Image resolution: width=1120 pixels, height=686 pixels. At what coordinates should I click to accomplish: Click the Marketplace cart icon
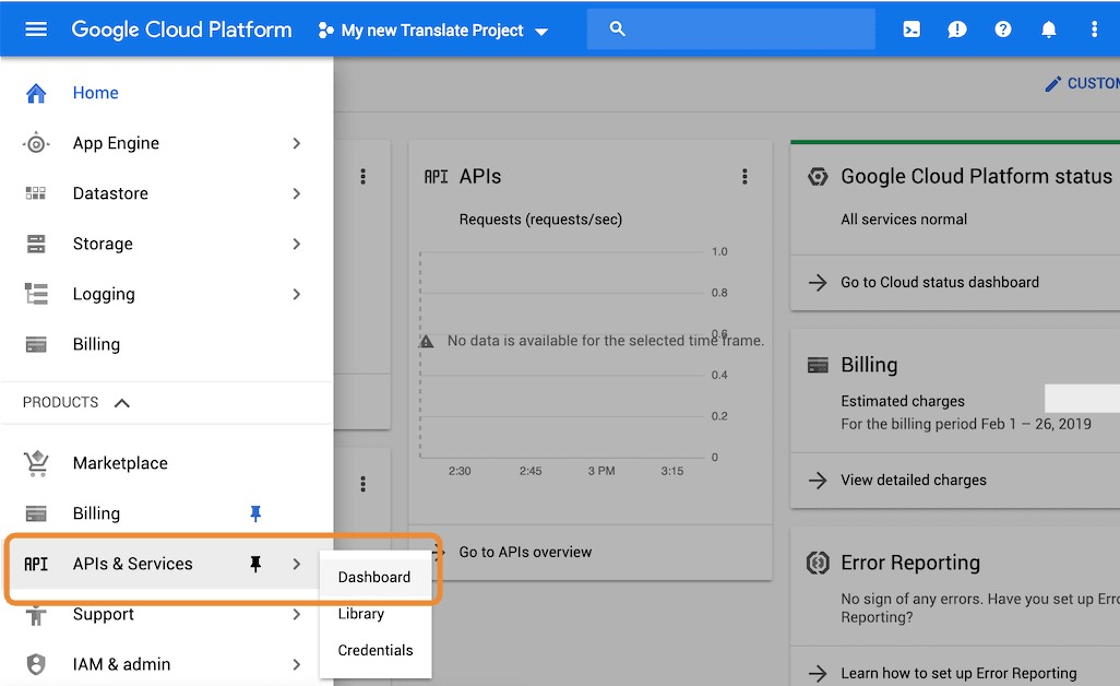pyautogui.click(x=36, y=464)
